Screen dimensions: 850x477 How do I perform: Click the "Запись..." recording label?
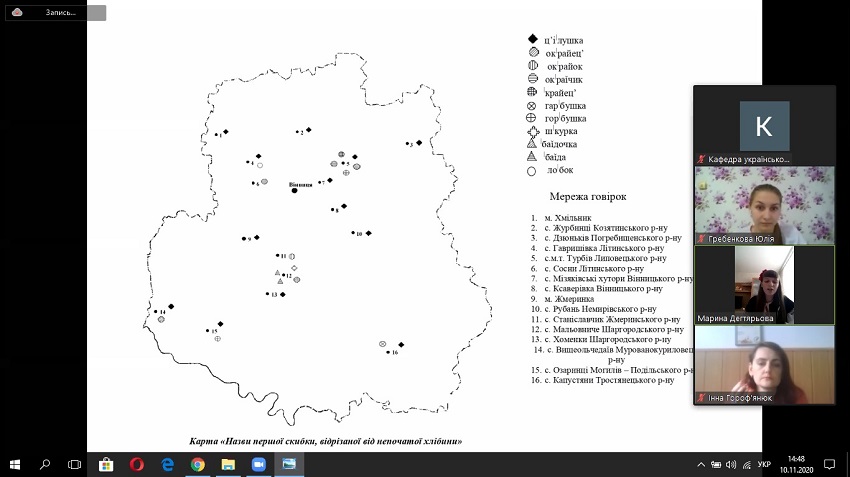(60, 12)
